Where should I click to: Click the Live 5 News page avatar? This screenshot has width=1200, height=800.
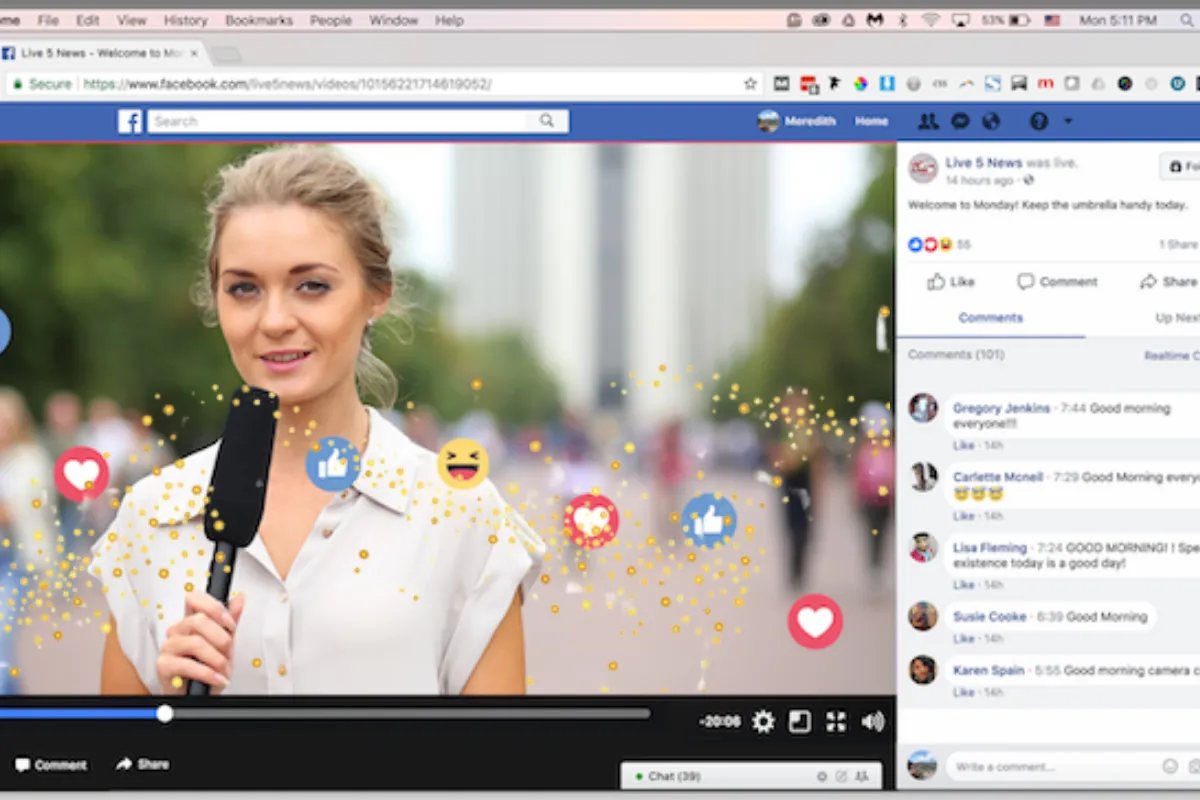point(923,169)
